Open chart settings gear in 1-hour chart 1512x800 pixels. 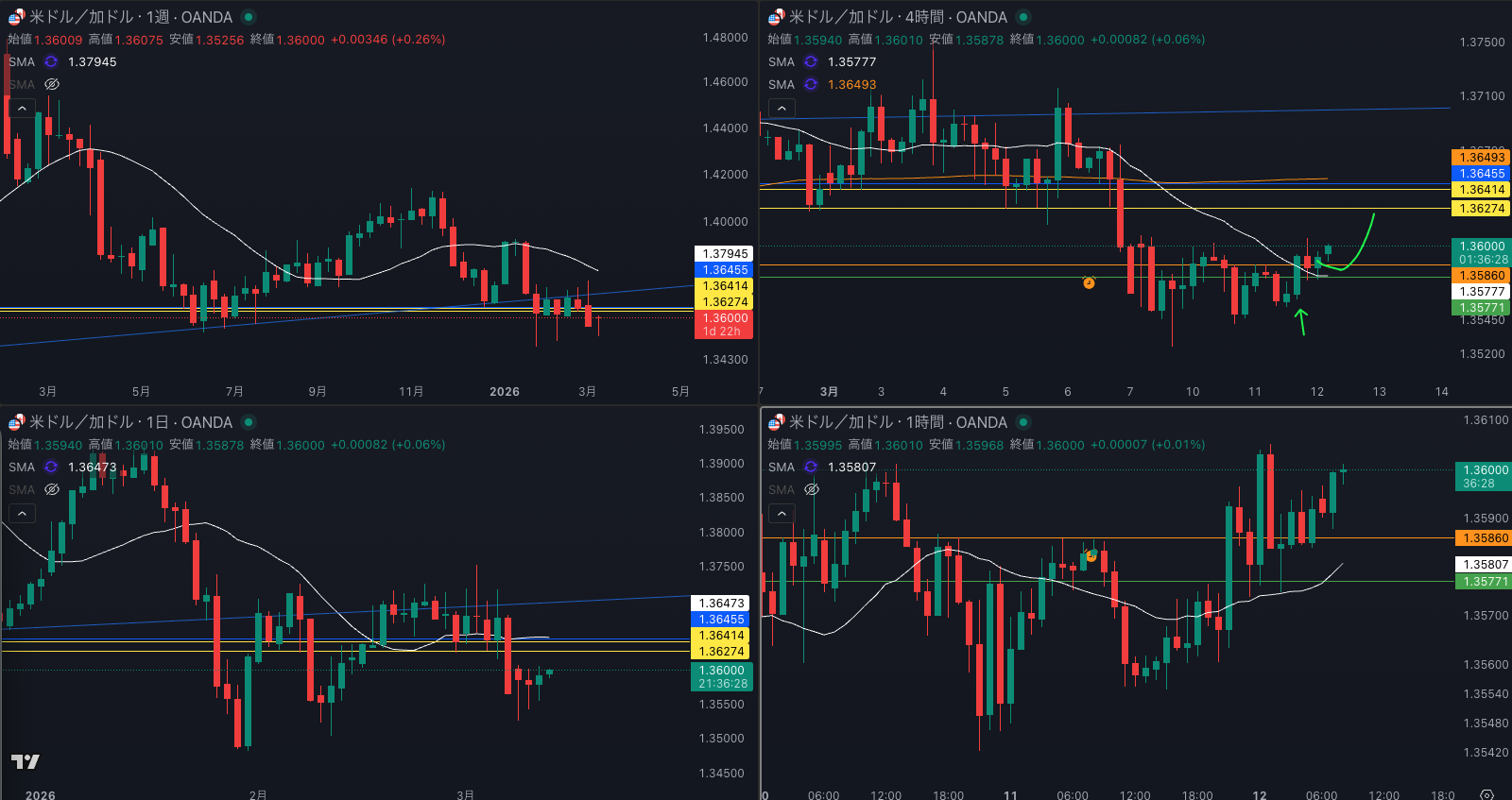pos(1486,794)
